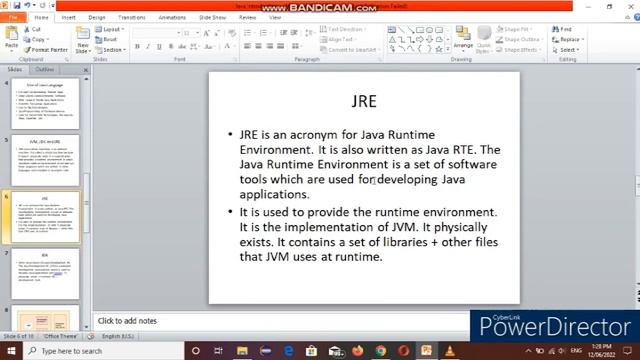The image size is (640, 360).
Task: Switch to the Design tab
Action: 97,18
